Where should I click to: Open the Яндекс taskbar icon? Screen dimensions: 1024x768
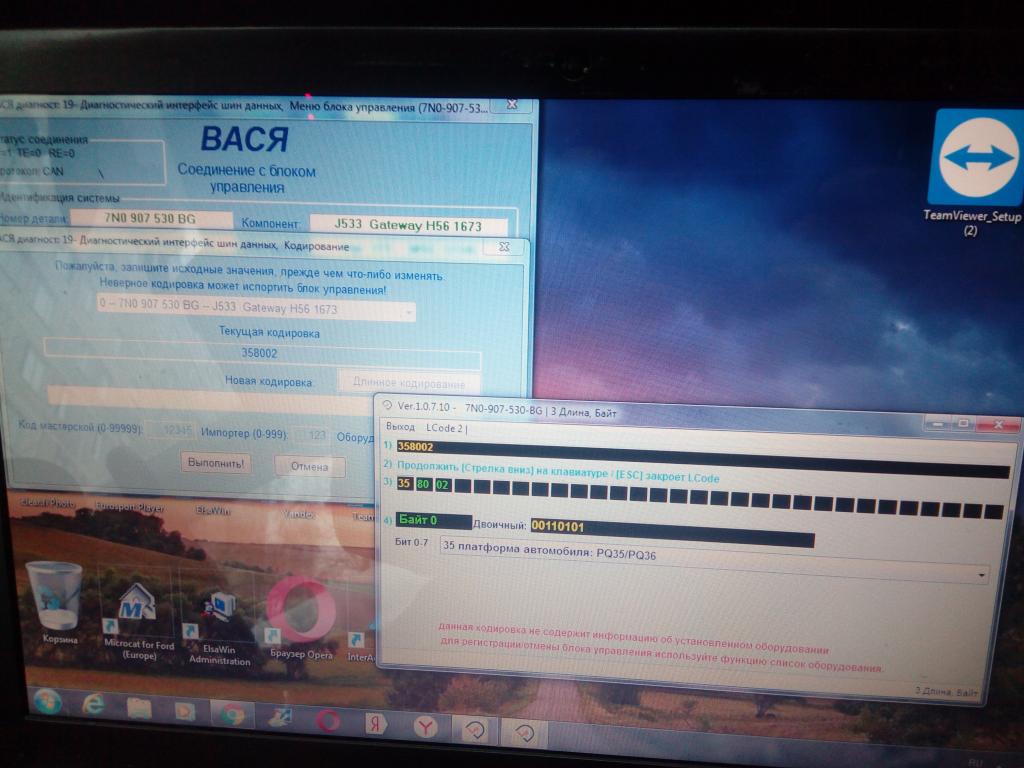tap(376, 723)
